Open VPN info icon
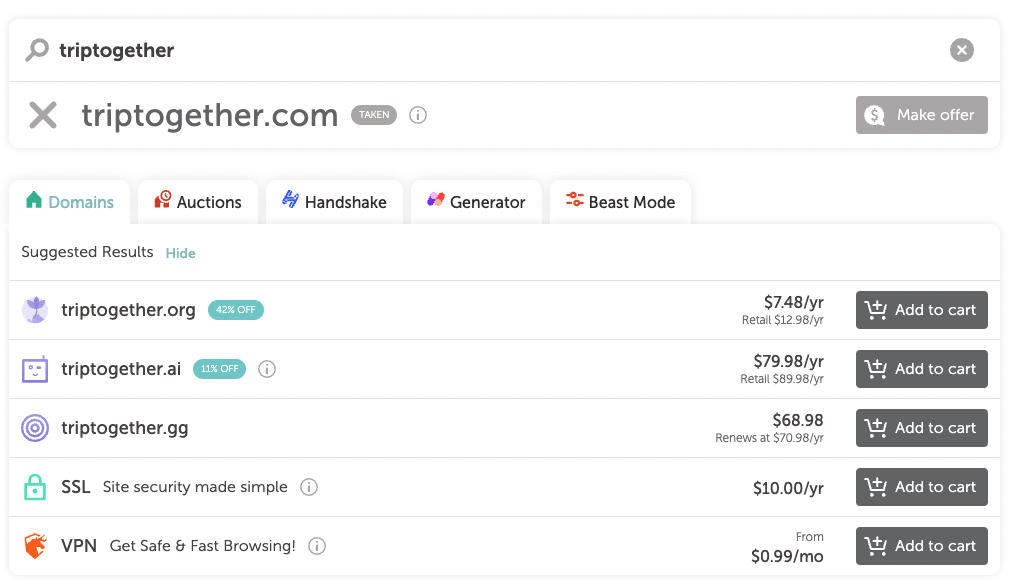Viewport: 1011px width, 582px height. point(317,546)
